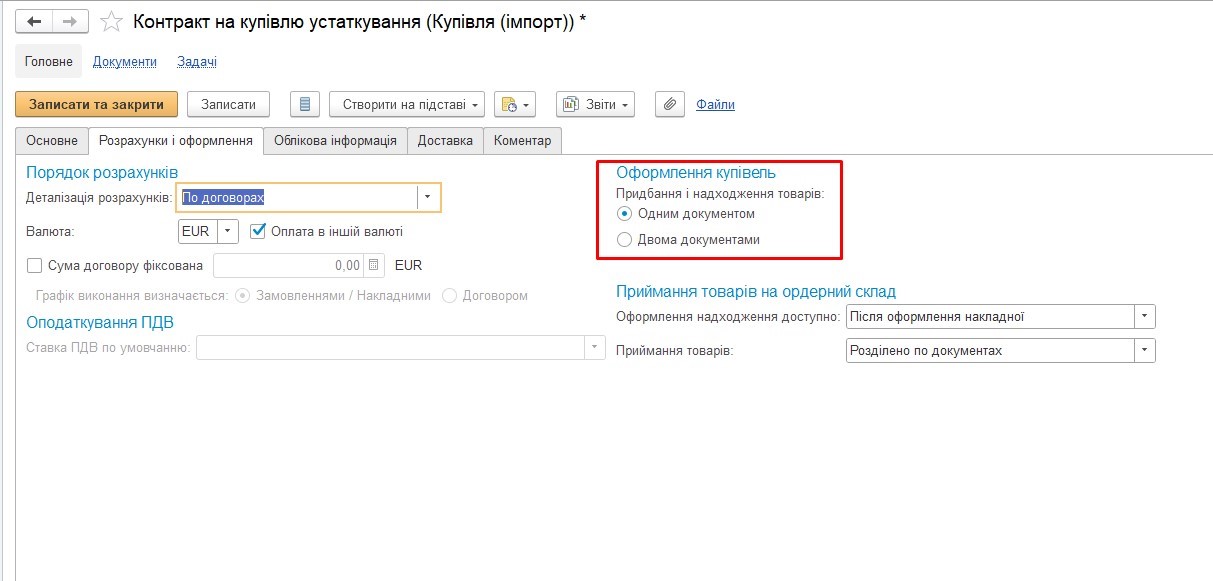
Task: Open the print document icon dropdown
Action: click(515, 104)
